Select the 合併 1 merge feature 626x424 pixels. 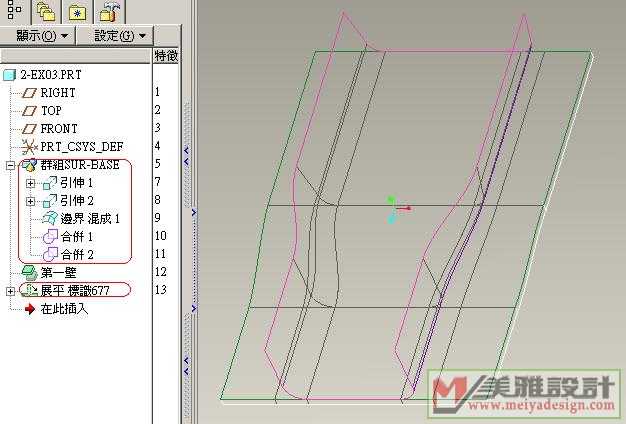[x=77, y=236]
